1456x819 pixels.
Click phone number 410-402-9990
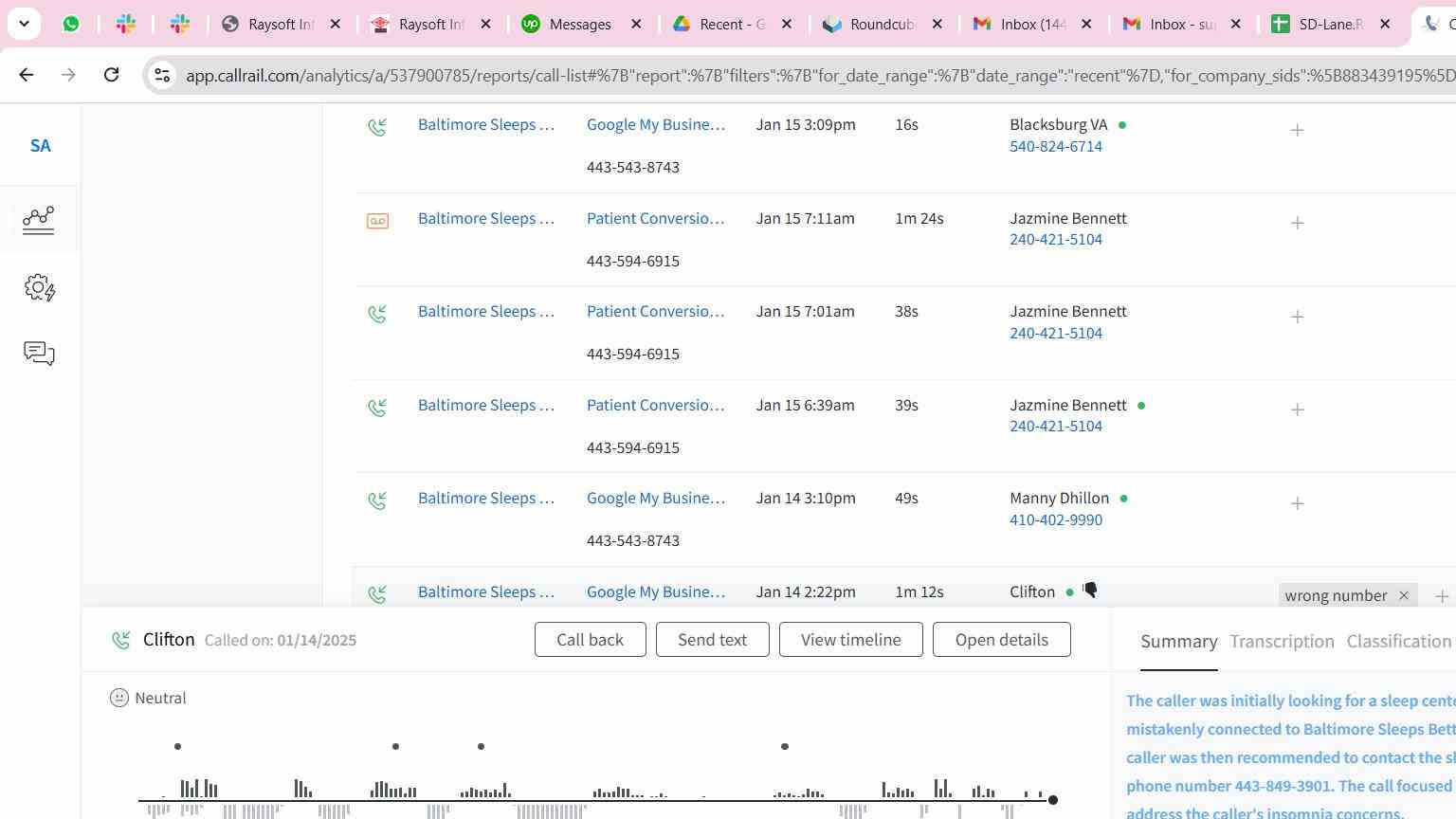pyautogui.click(x=1056, y=519)
